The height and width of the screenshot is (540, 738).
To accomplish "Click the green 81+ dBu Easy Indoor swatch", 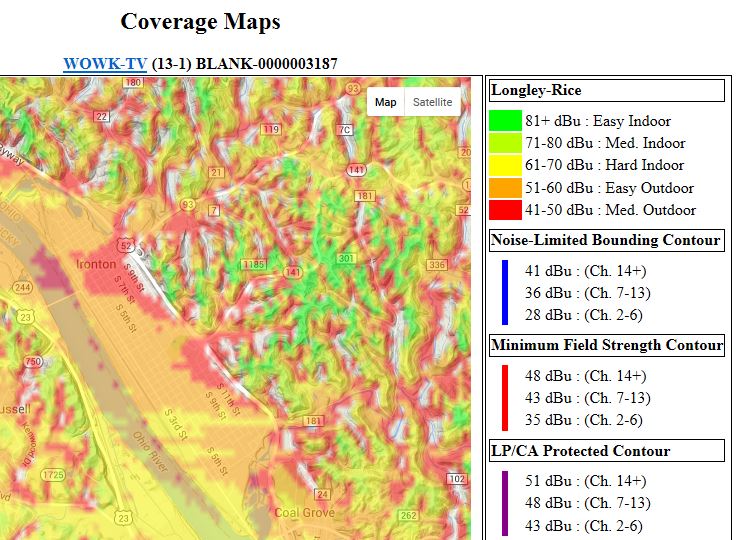I will (505, 121).
